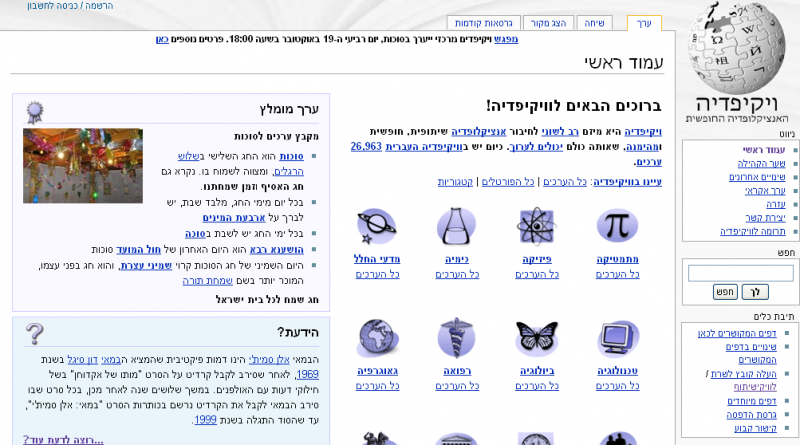Open עמוד ראשי in the sidebar

click(764, 150)
